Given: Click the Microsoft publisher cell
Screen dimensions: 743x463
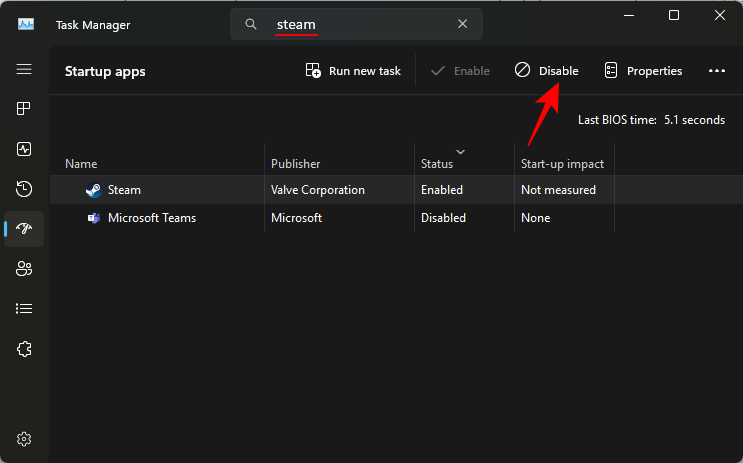Looking at the screenshot, I should click(x=296, y=218).
